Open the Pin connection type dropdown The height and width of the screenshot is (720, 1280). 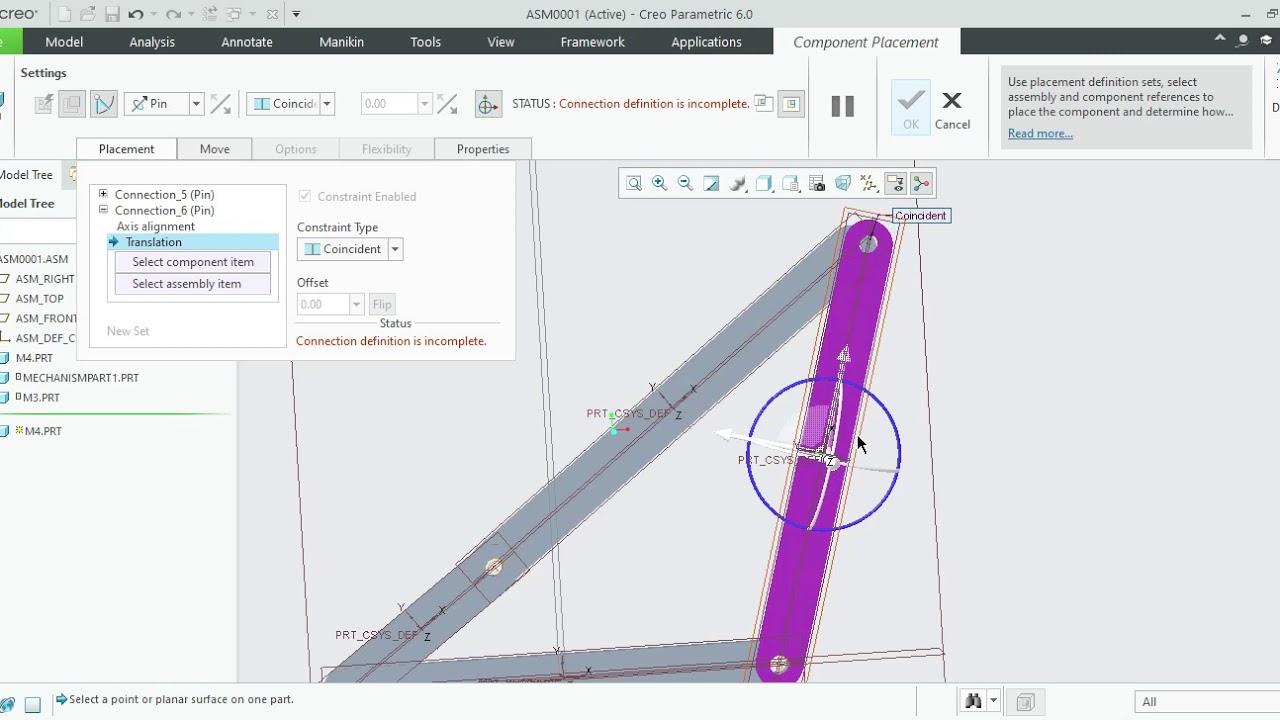pos(196,104)
